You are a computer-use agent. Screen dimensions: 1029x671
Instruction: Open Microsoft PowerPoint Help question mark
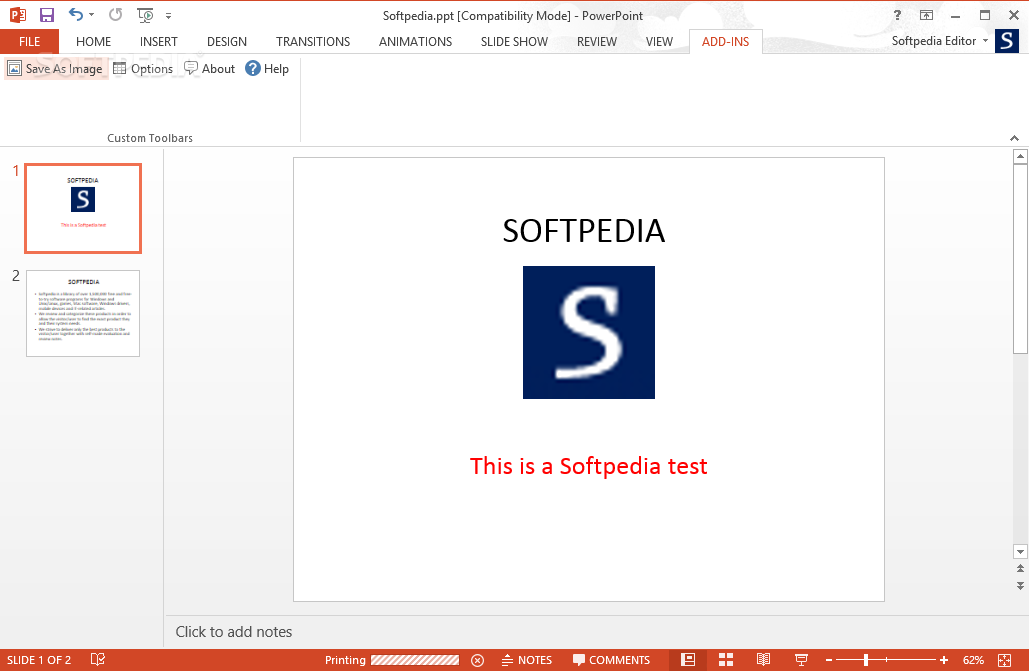897,15
